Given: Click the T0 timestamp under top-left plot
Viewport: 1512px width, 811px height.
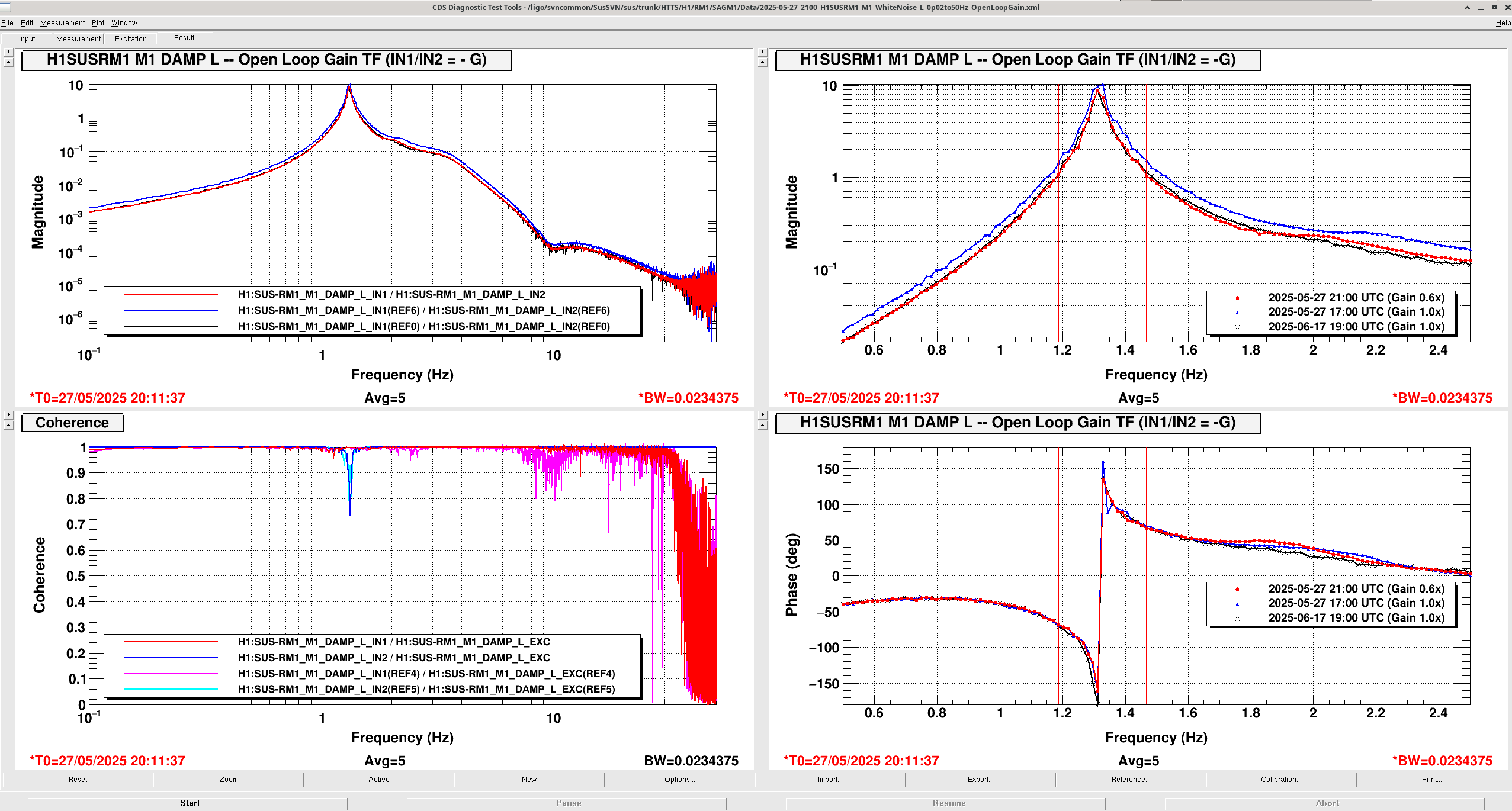Looking at the screenshot, I should click(108, 398).
